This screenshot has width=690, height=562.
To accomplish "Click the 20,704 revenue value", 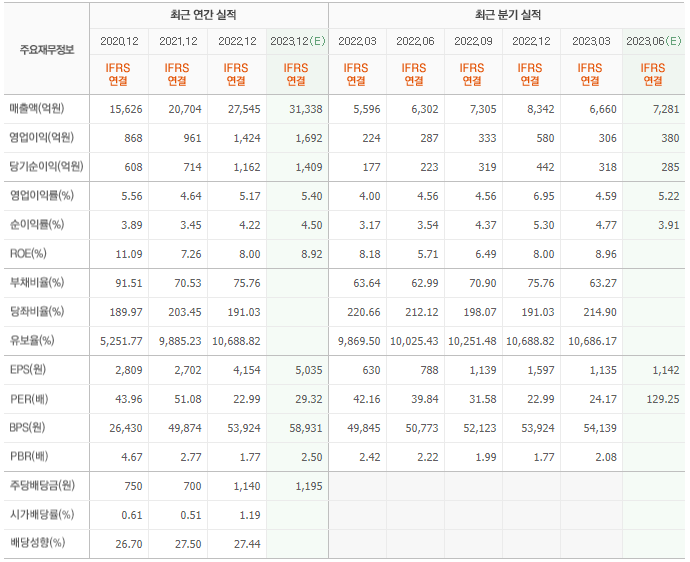I will [185, 109].
